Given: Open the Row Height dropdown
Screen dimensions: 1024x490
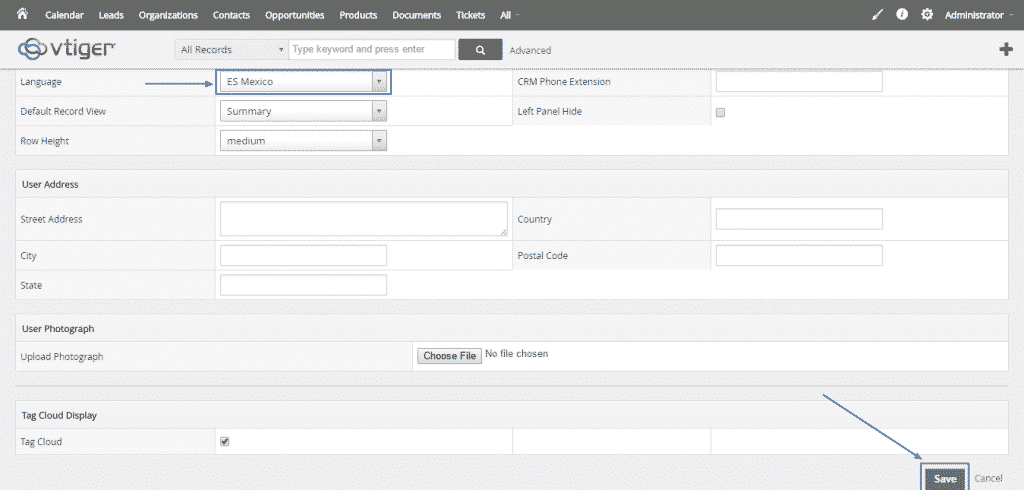Looking at the screenshot, I should pos(303,140).
